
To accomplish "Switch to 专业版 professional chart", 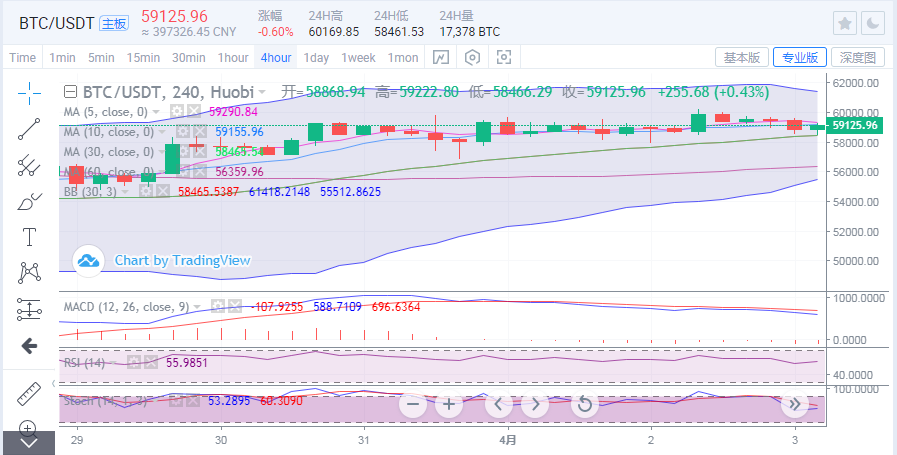I will pos(800,57).
